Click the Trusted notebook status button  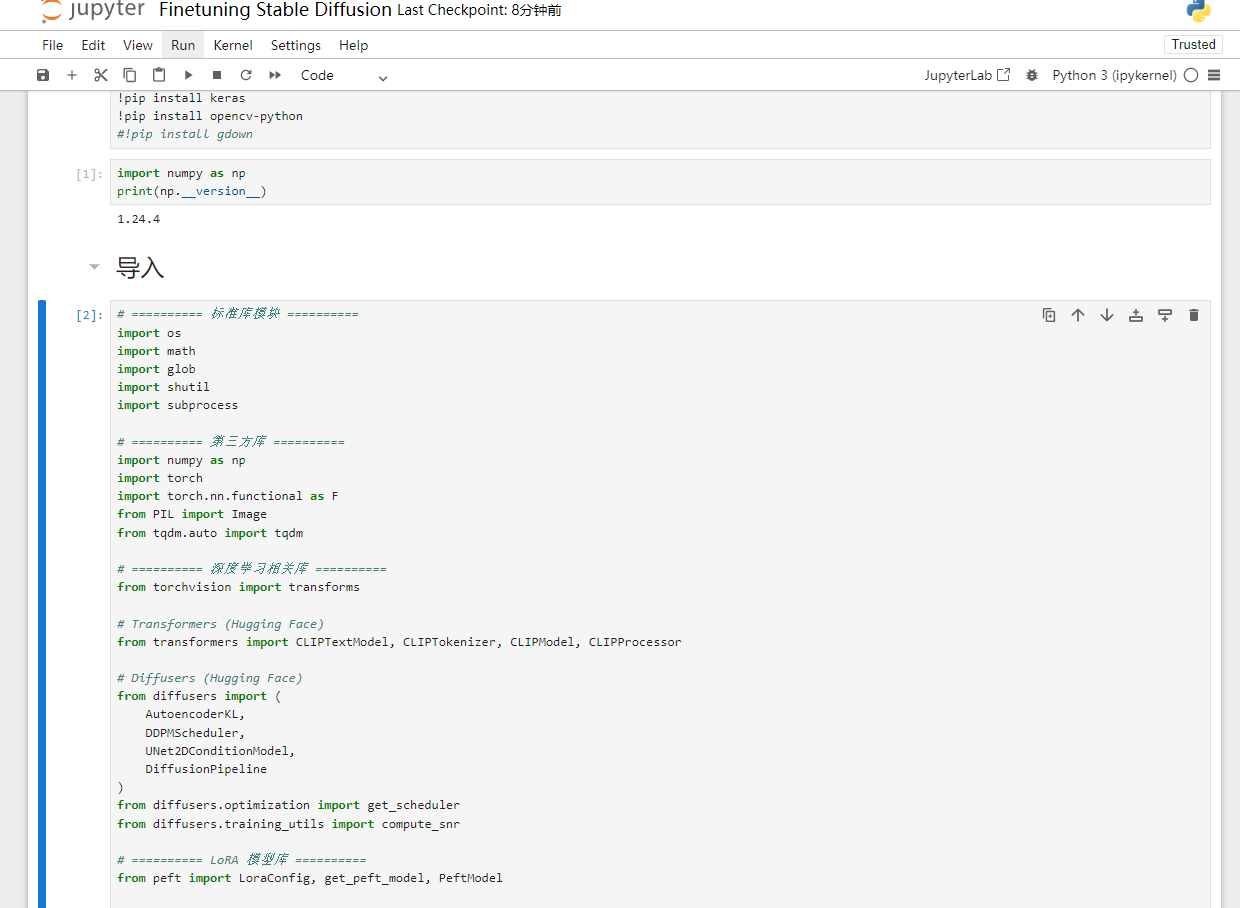[1193, 44]
